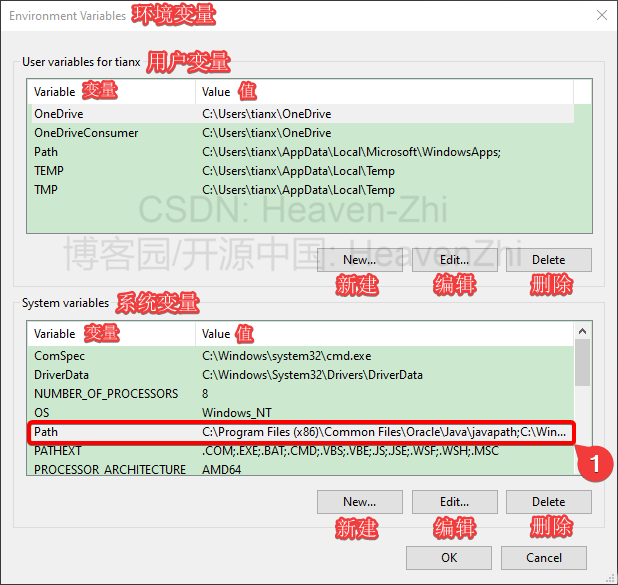Click the system variables scrollbar thumb

pos(583,363)
